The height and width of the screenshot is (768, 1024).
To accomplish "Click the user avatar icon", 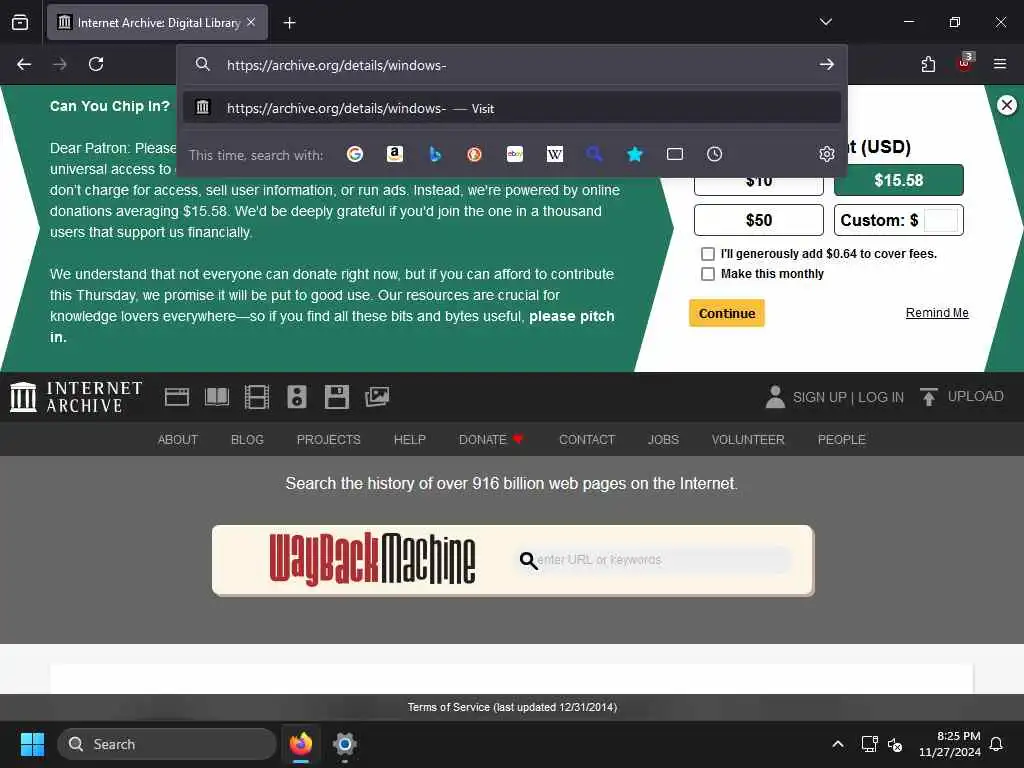I will [x=775, y=397].
